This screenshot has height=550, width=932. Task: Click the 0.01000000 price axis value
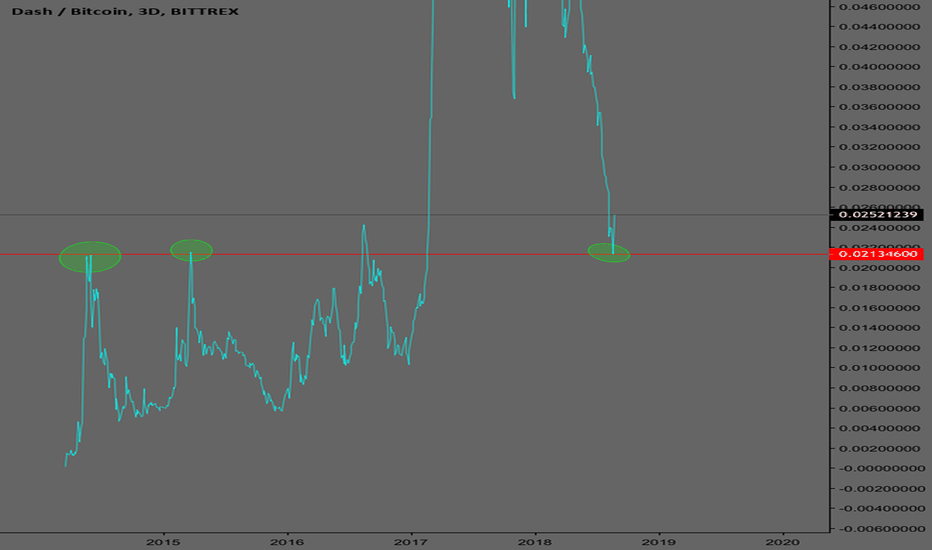[x=879, y=368]
